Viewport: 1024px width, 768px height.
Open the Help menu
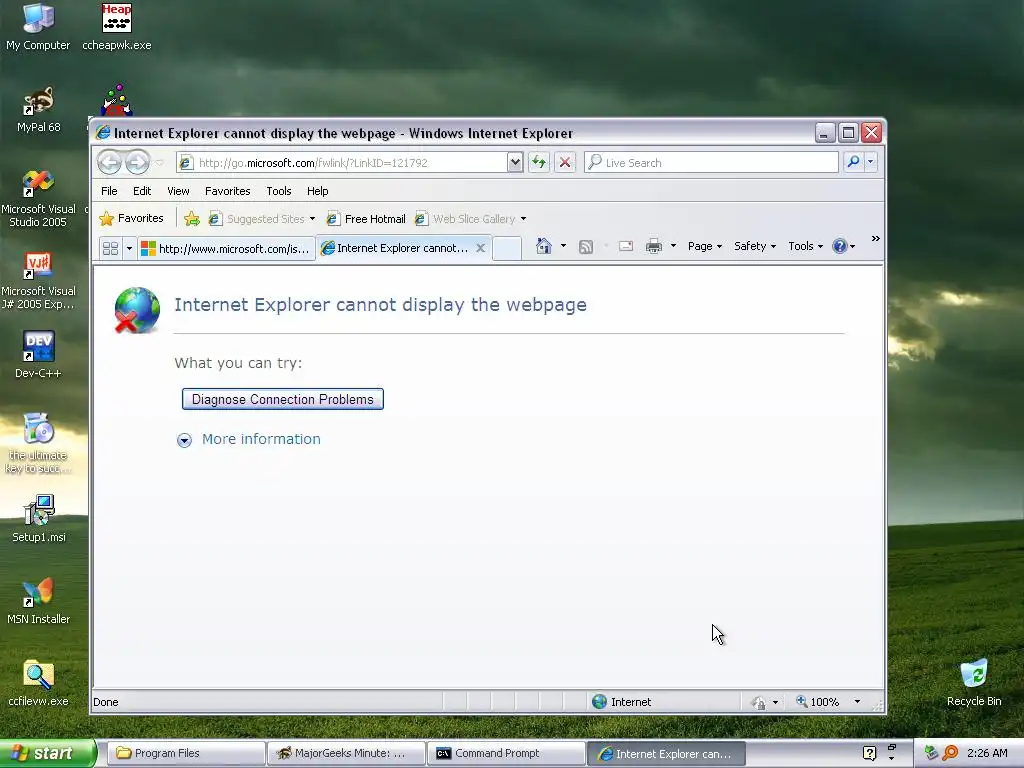coord(317,191)
